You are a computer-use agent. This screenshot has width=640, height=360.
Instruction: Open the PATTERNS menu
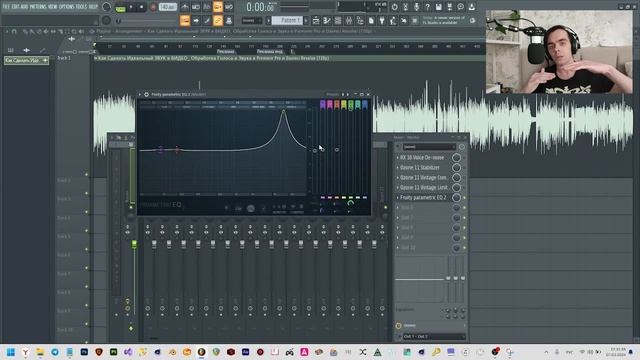(x=38, y=7)
